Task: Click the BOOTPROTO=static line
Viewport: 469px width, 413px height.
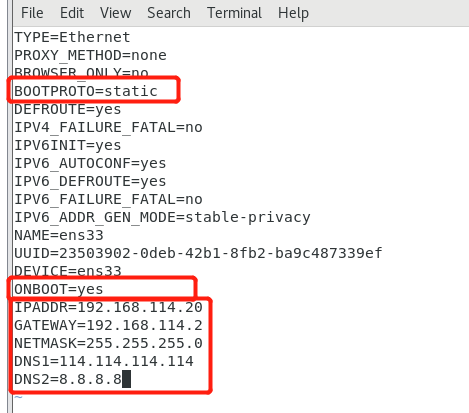Action: click(86, 91)
